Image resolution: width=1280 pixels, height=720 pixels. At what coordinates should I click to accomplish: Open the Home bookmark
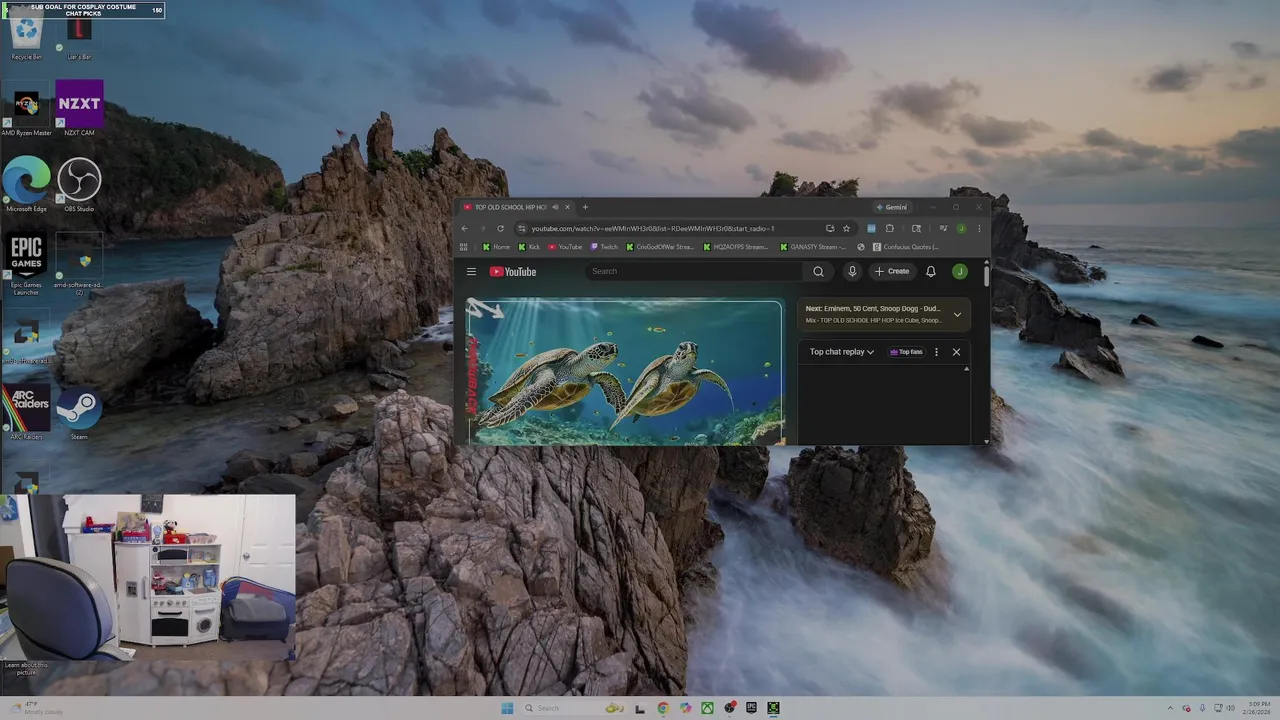tap(496, 246)
